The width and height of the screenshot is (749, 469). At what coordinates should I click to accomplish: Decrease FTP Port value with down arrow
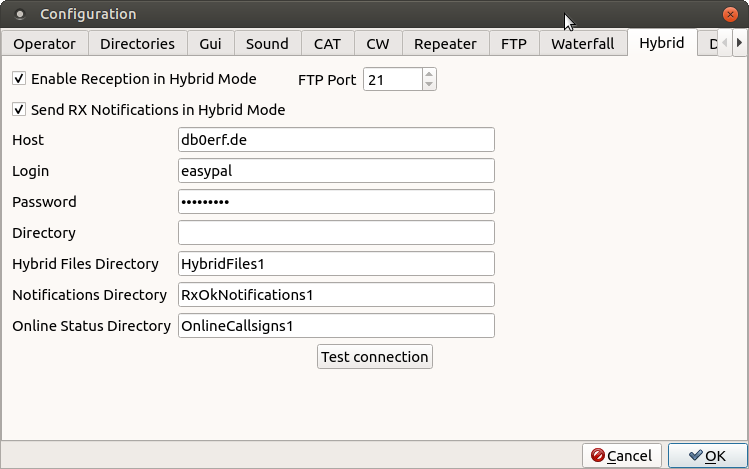[x=429, y=85]
